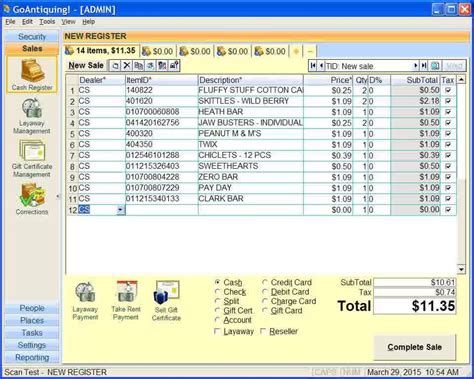Expand the Settings sidebar section
The height and width of the screenshot is (379, 474).
tap(32, 345)
